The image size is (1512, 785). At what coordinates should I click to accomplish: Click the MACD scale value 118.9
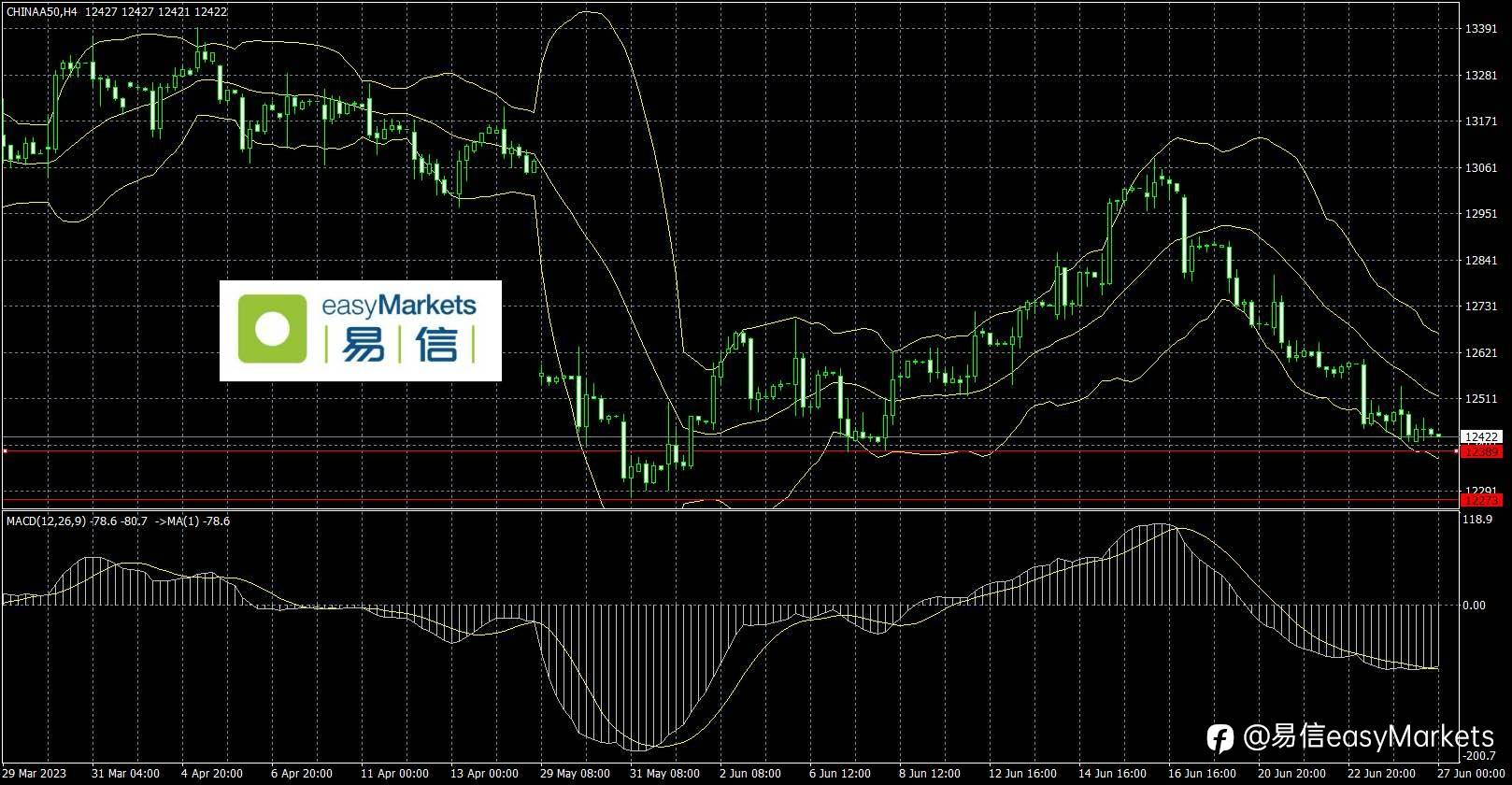coord(1478,519)
